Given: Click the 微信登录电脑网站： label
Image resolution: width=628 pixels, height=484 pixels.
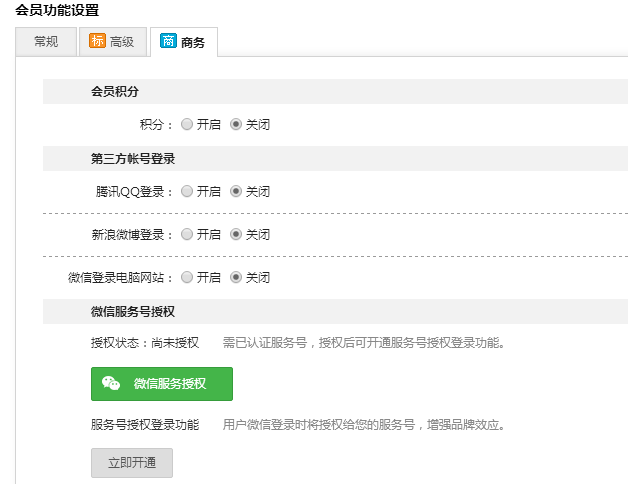Looking at the screenshot, I should [121, 277].
